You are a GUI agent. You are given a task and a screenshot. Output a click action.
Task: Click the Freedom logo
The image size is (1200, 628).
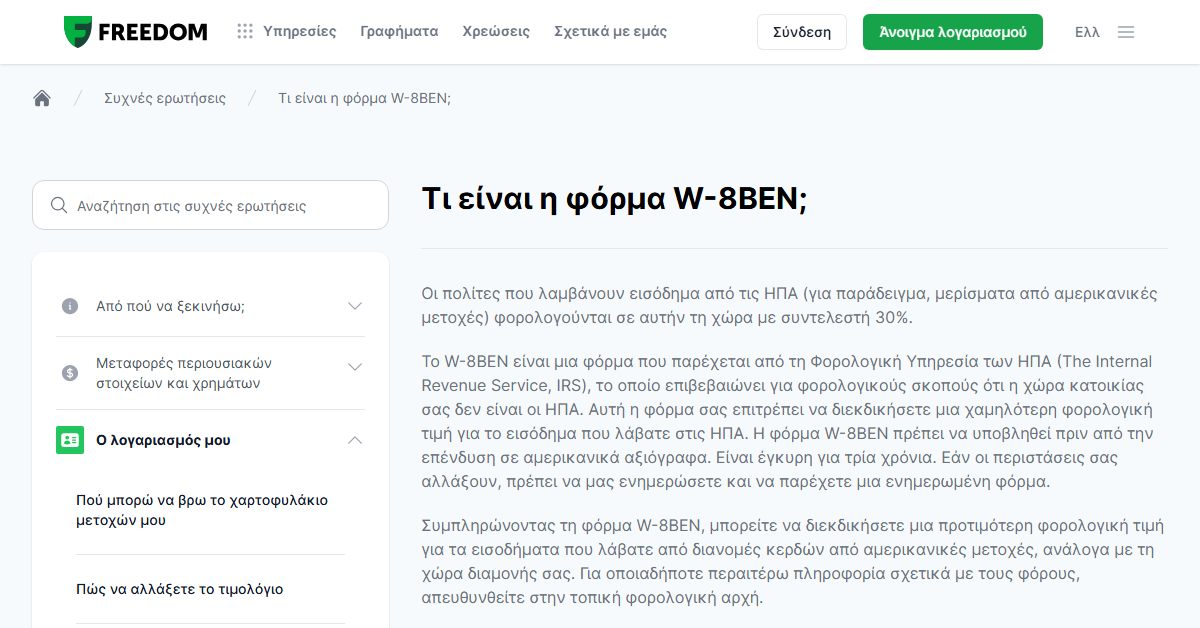135,32
